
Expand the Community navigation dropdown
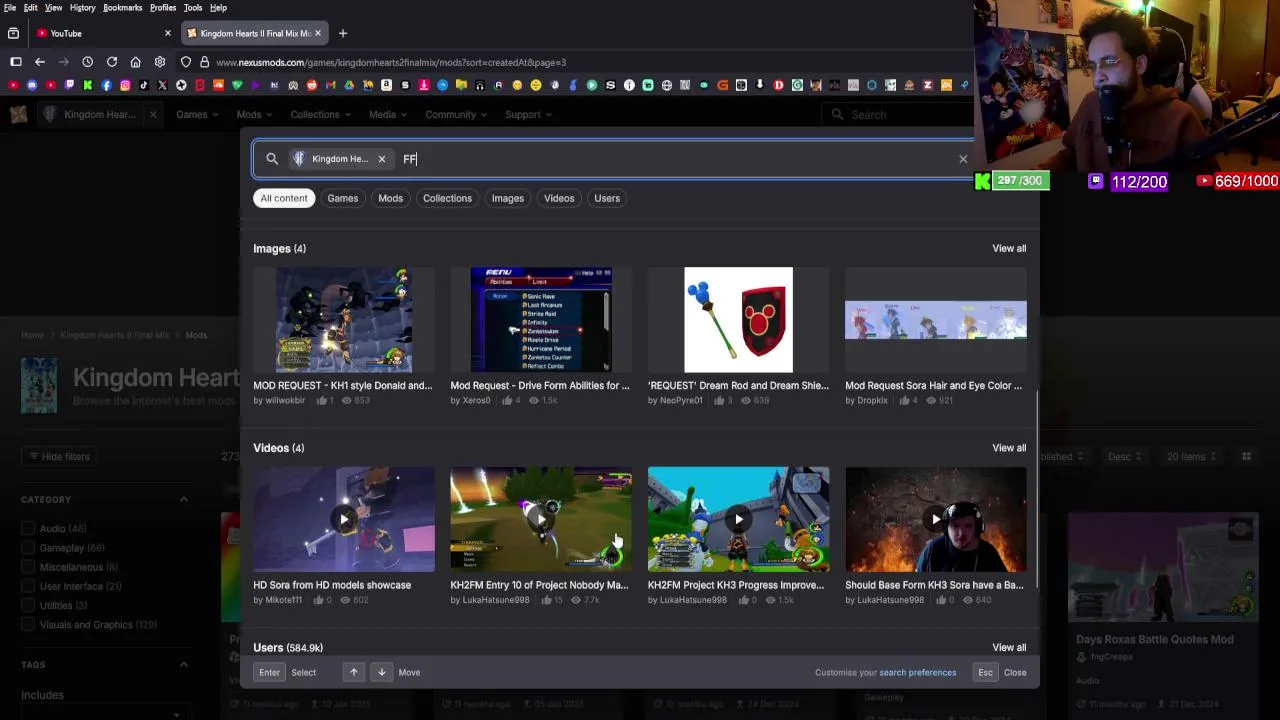tap(456, 114)
